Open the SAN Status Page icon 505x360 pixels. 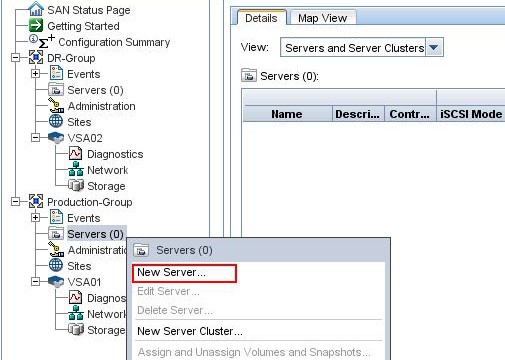click(x=36, y=9)
